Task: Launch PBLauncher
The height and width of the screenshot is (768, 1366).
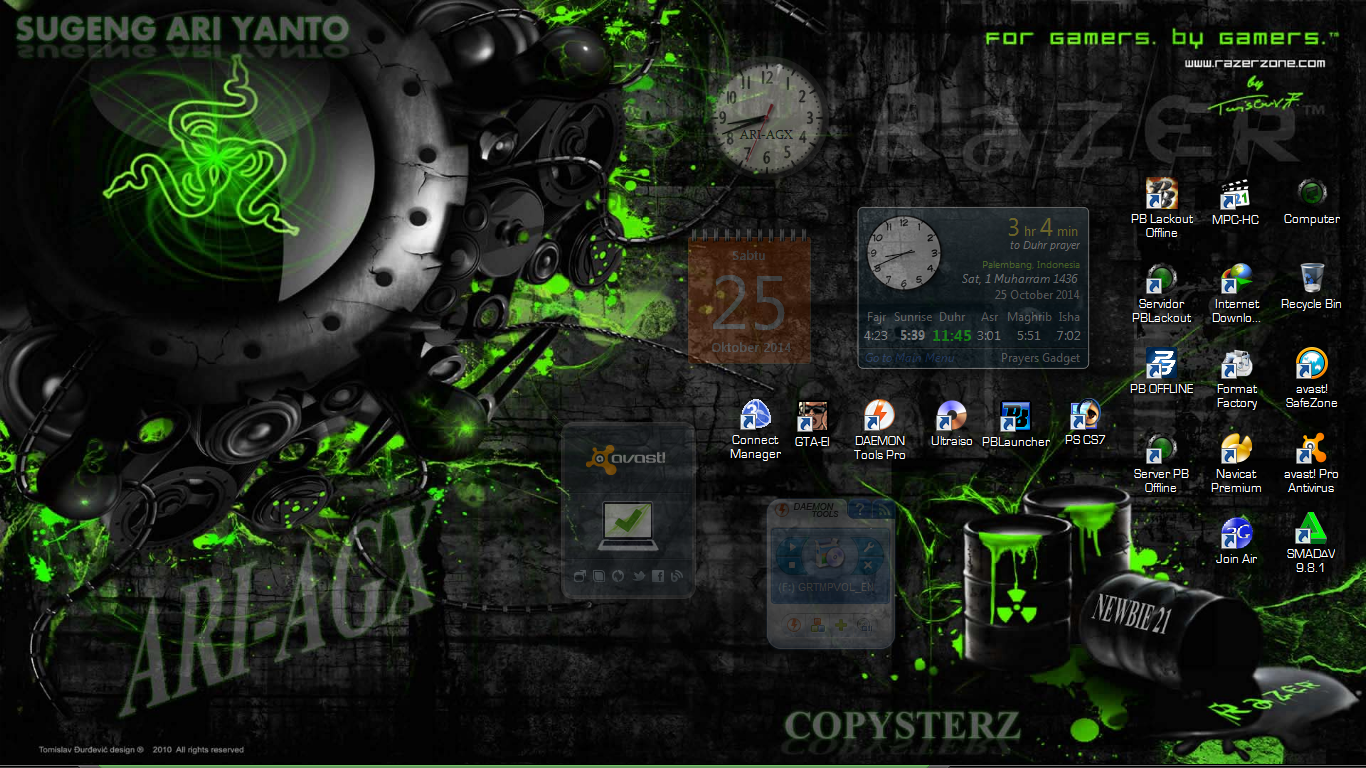Action: [x=1016, y=418]
